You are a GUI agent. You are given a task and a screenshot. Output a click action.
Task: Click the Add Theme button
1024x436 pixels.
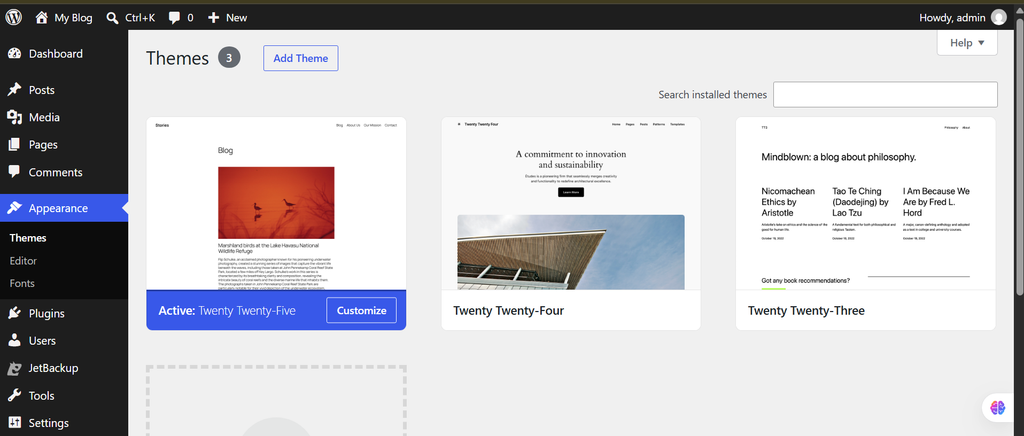pos(300,58)
